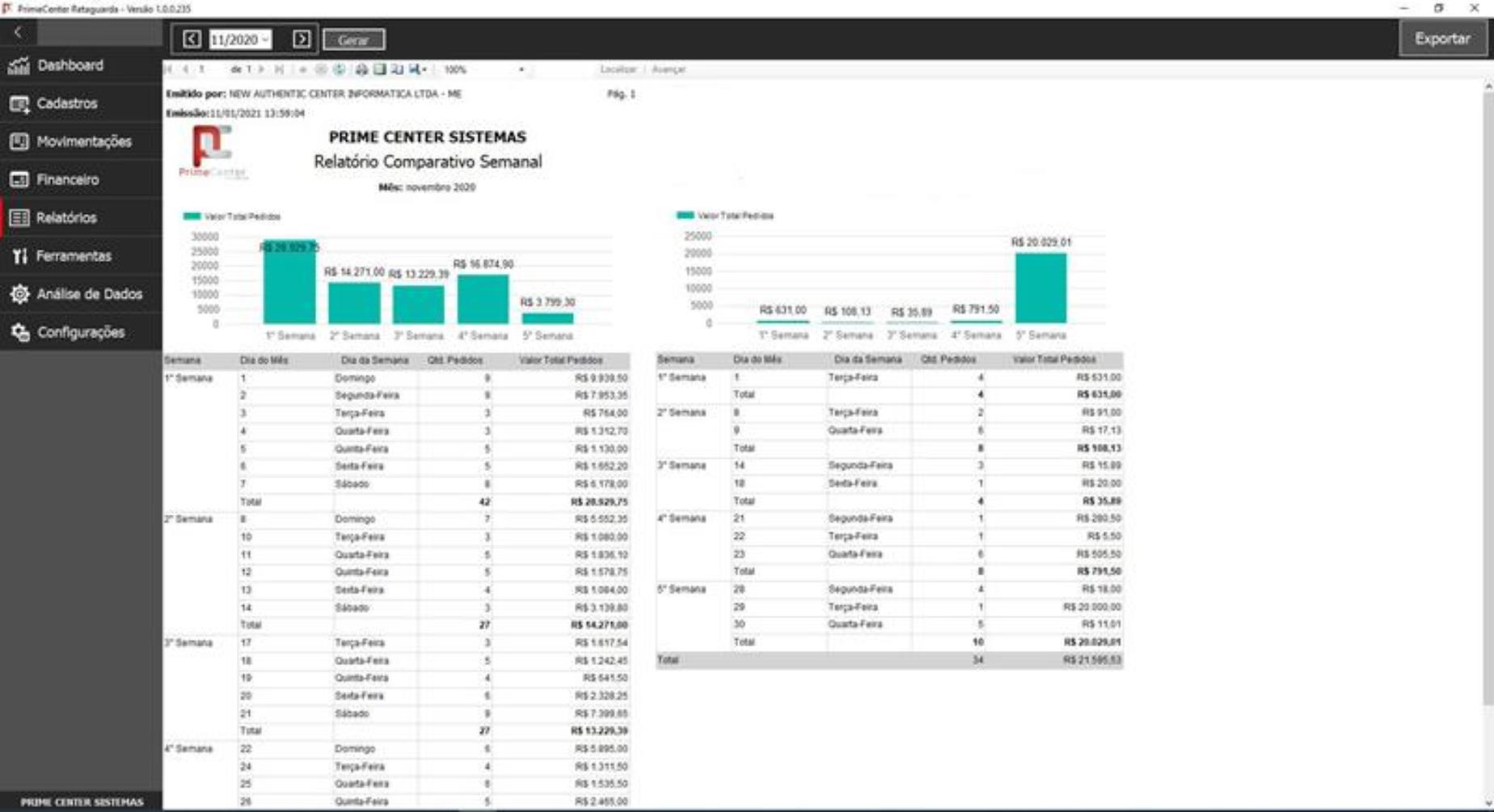This screenshot has width=1494, height=812.
Task: Toggle print layout view icon
Action: 379,69
